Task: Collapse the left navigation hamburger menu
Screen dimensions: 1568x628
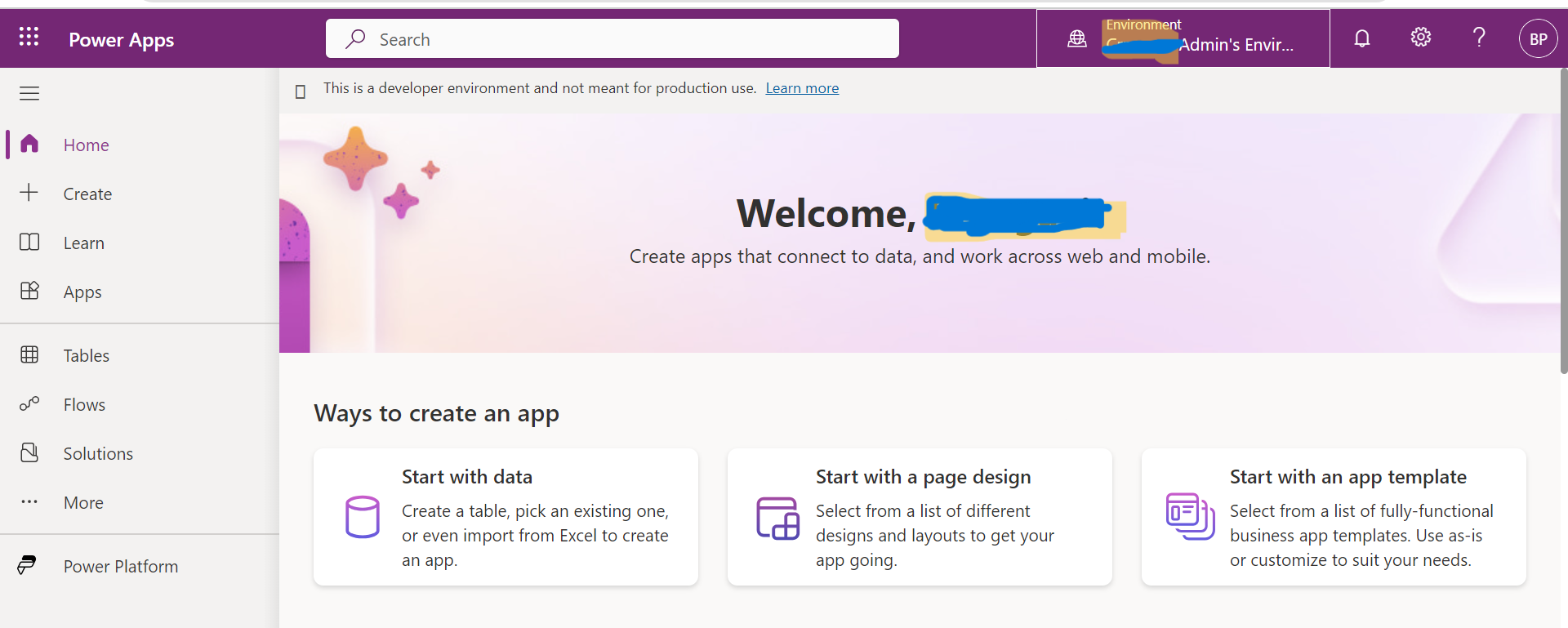Action: (x=29, y=93)
